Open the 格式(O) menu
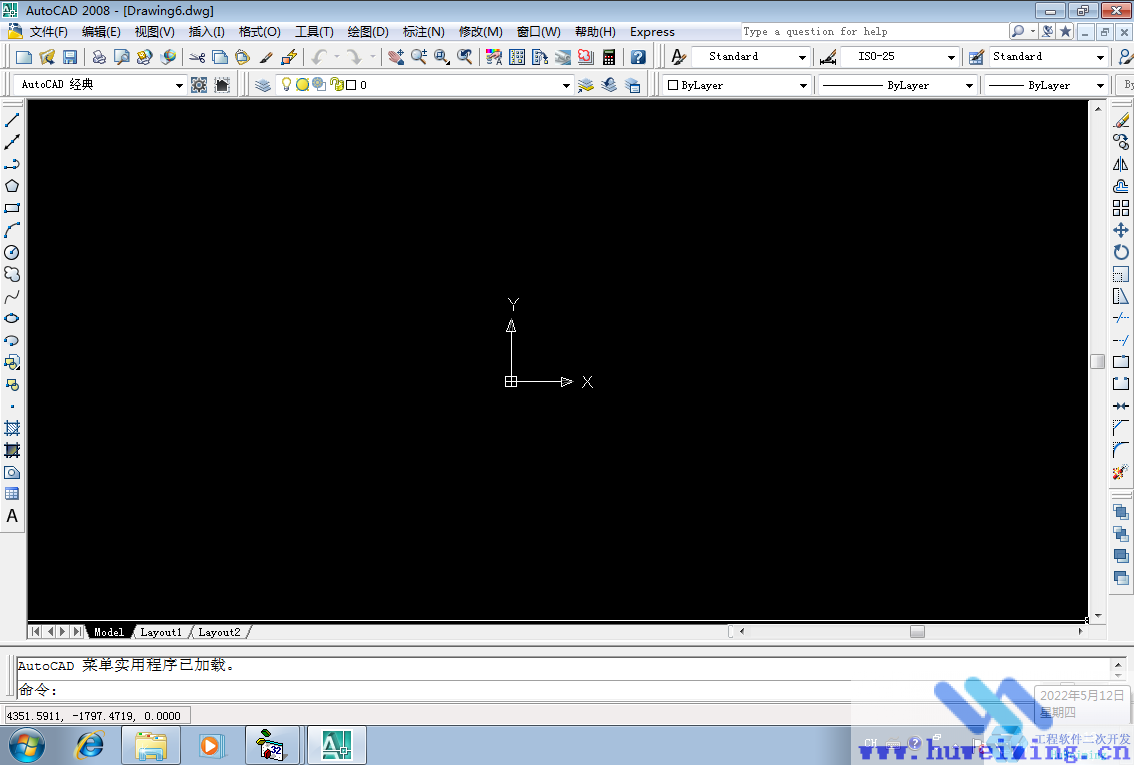The image size is (1134, 765). [x=260, y=32]
